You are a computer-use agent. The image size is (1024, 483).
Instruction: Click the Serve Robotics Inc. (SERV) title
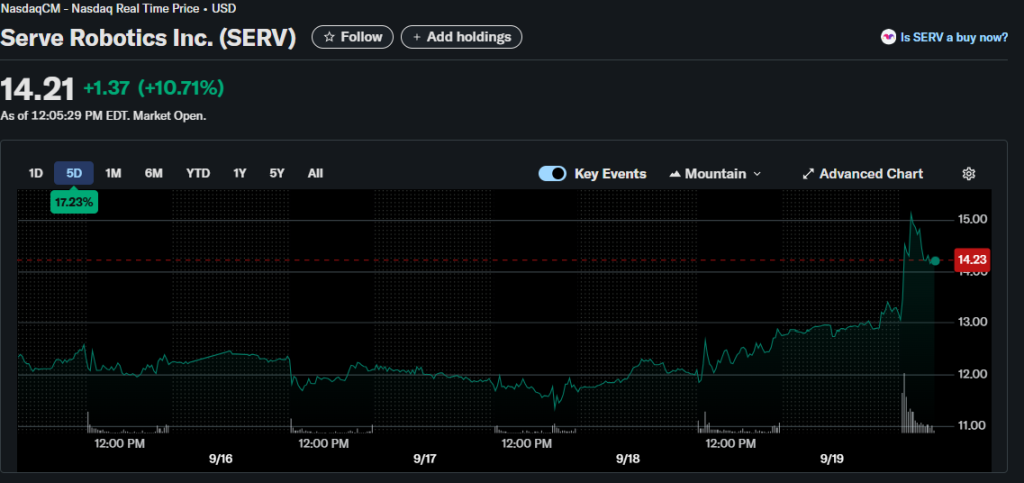[148, 38]
